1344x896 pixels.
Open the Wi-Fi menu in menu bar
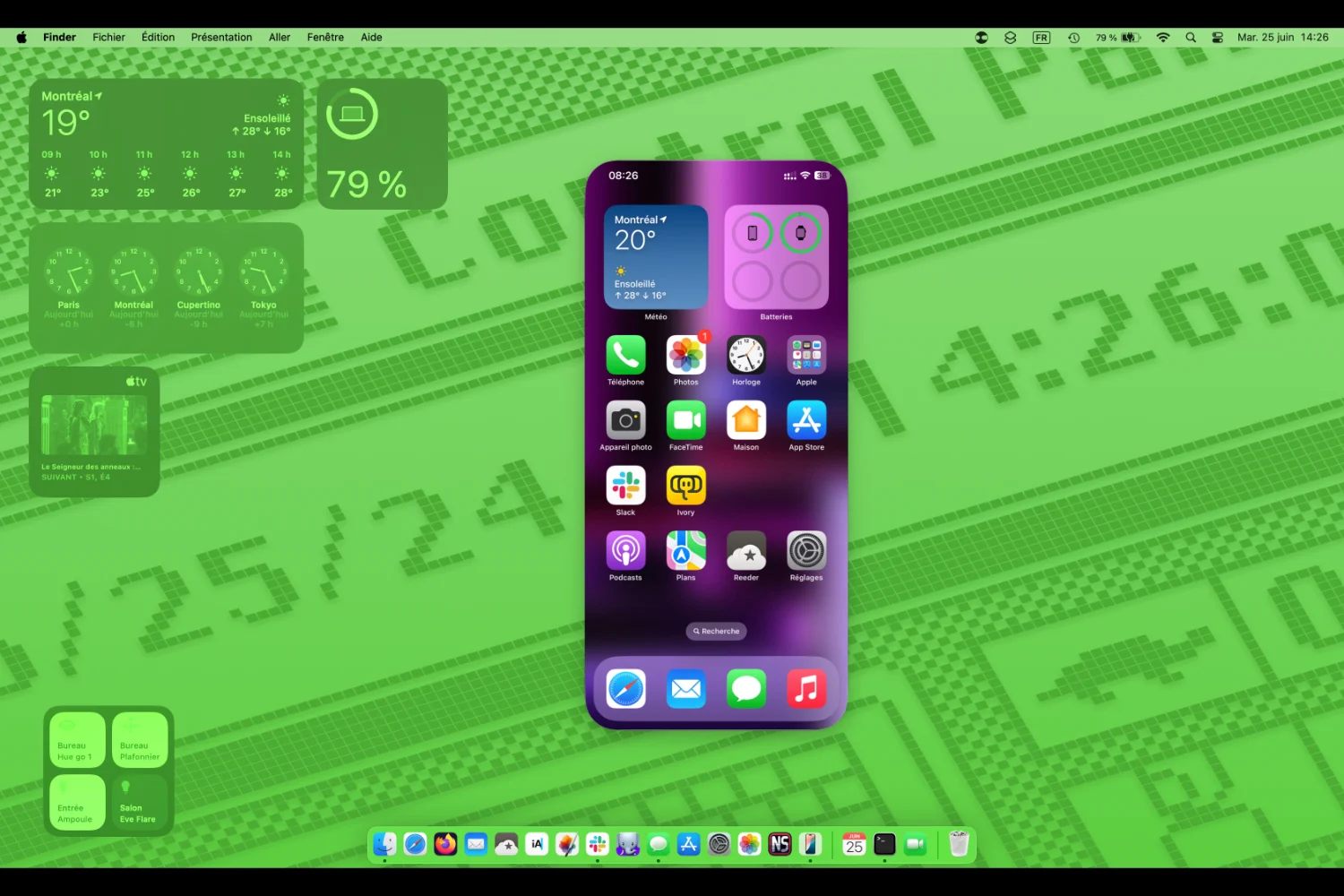coord(1163,38)
